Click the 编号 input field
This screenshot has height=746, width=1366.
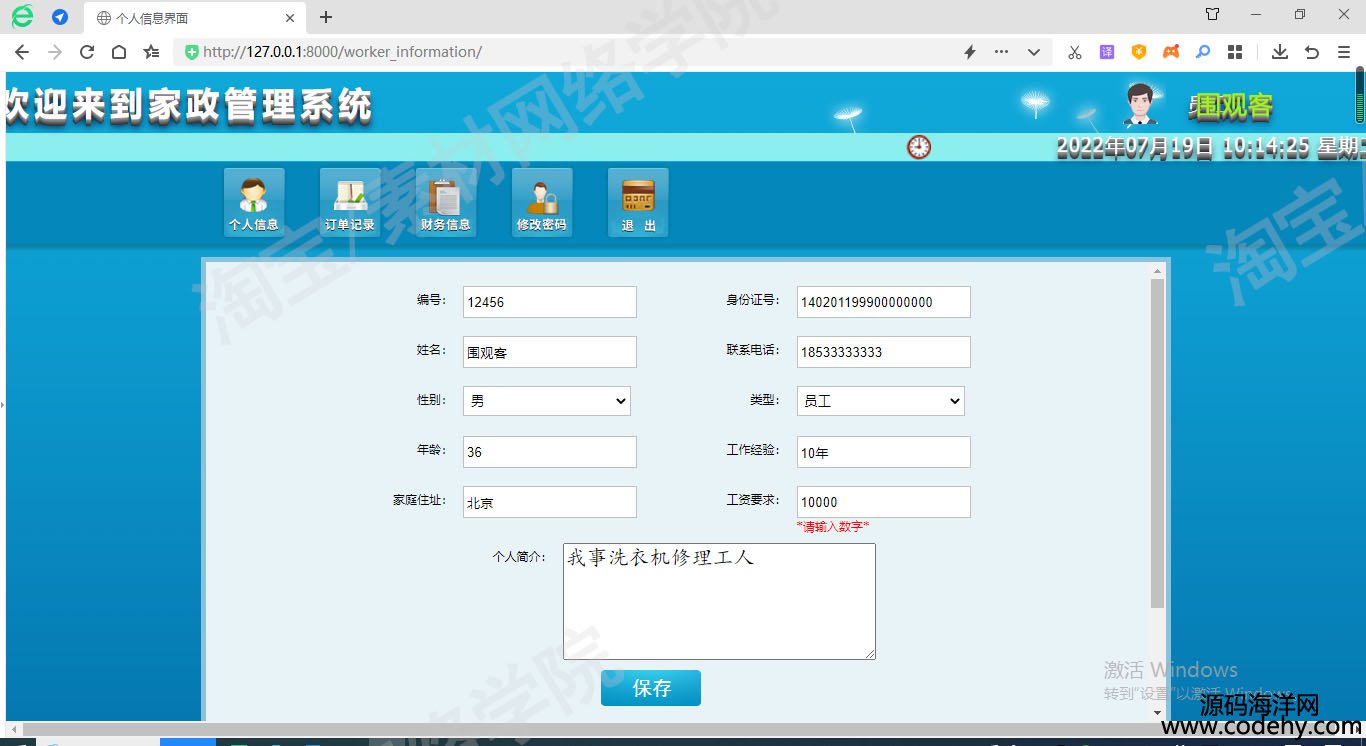pos(550,302)
